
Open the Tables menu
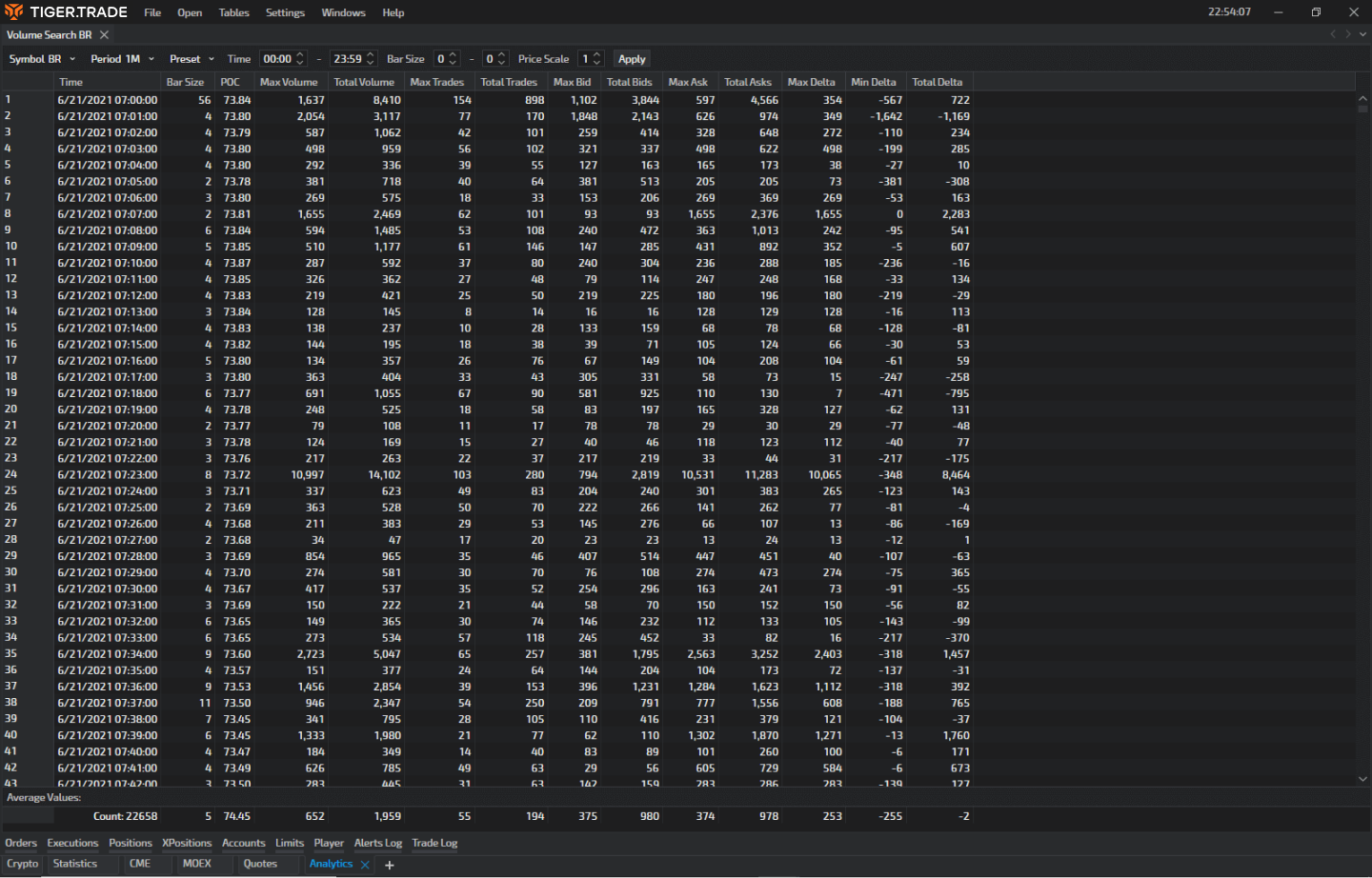click(x=233, y=12)
